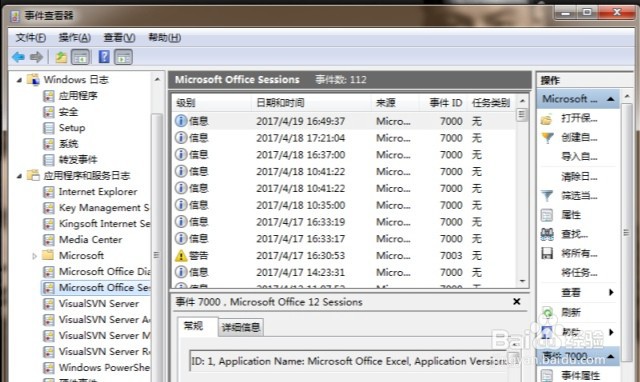The width and height of the screenshot is (640, 382).
Task: Sort events by 任务类别 column header
Action: (x=491, y=102)
